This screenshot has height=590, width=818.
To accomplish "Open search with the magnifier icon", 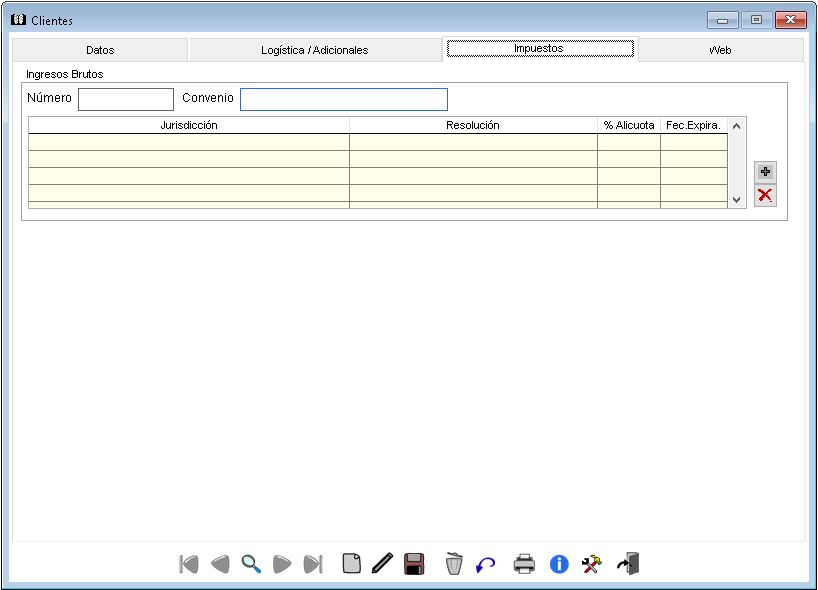I will [x=251, y=564].
